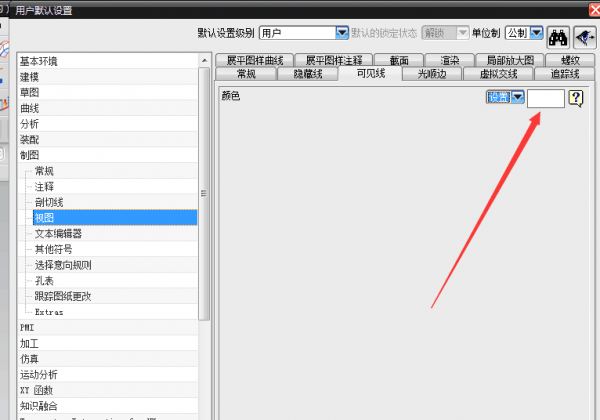This screenshot has height=420, width=600.
Task: Click the white color swatch for 颜色
Action: 546,99
